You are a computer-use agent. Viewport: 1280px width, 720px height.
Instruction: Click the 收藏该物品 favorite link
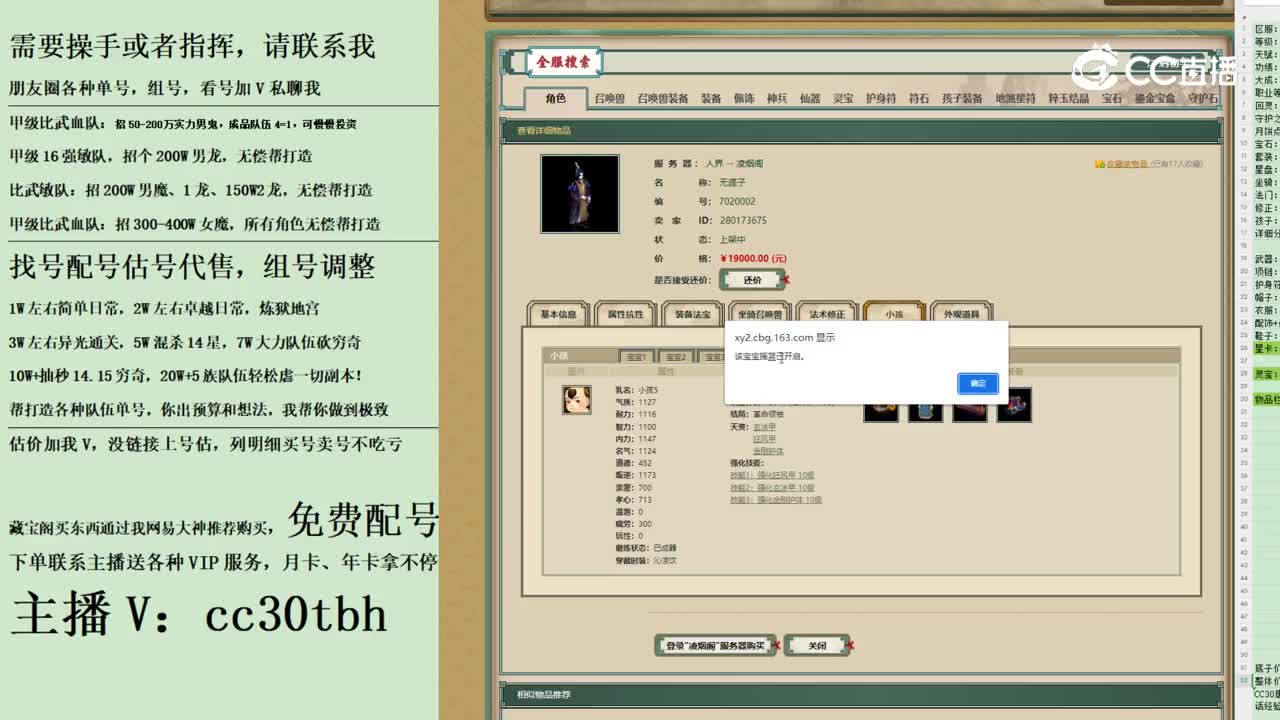1125,163
